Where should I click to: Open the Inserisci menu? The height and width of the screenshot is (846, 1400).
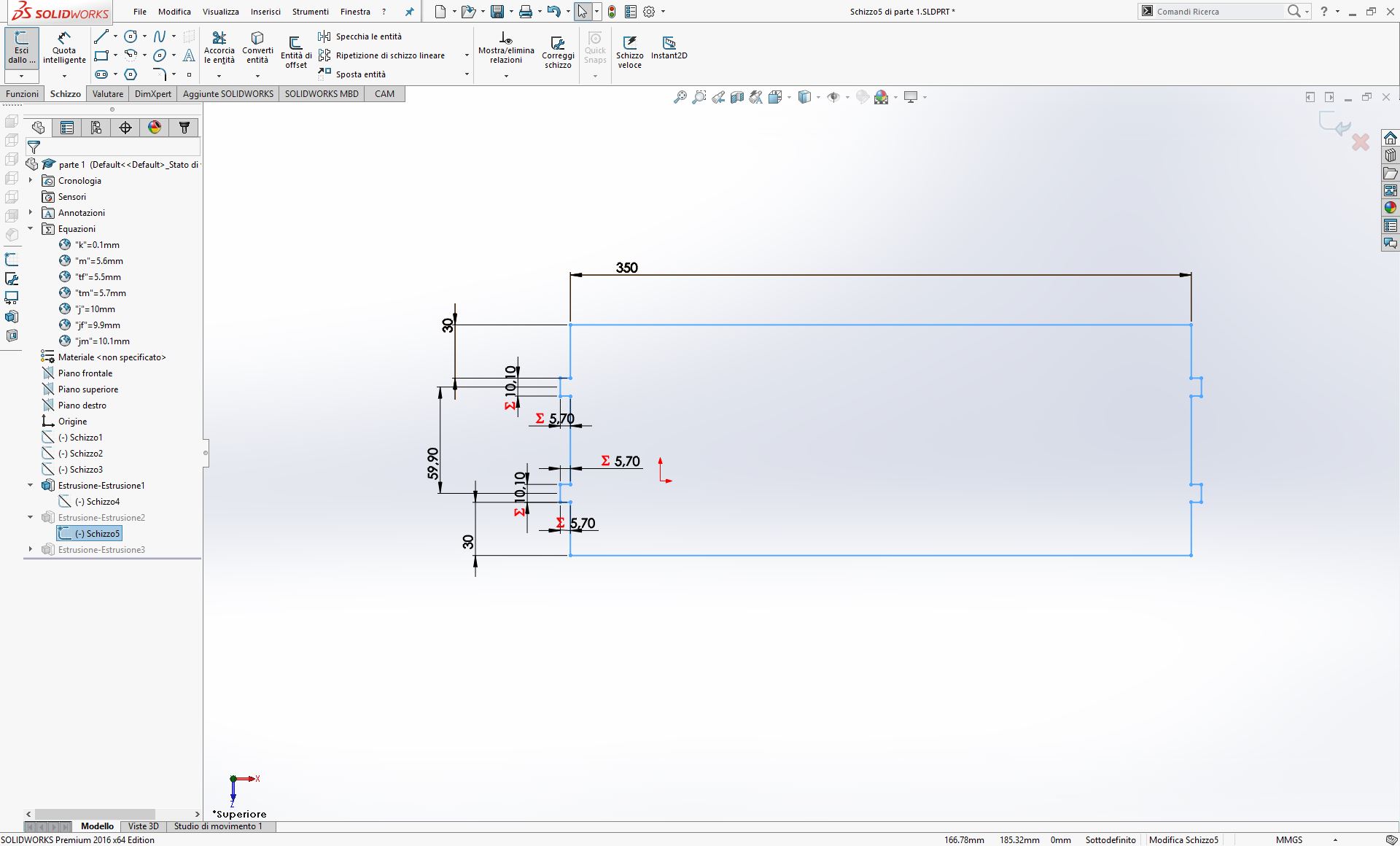[x=265, y=12]
